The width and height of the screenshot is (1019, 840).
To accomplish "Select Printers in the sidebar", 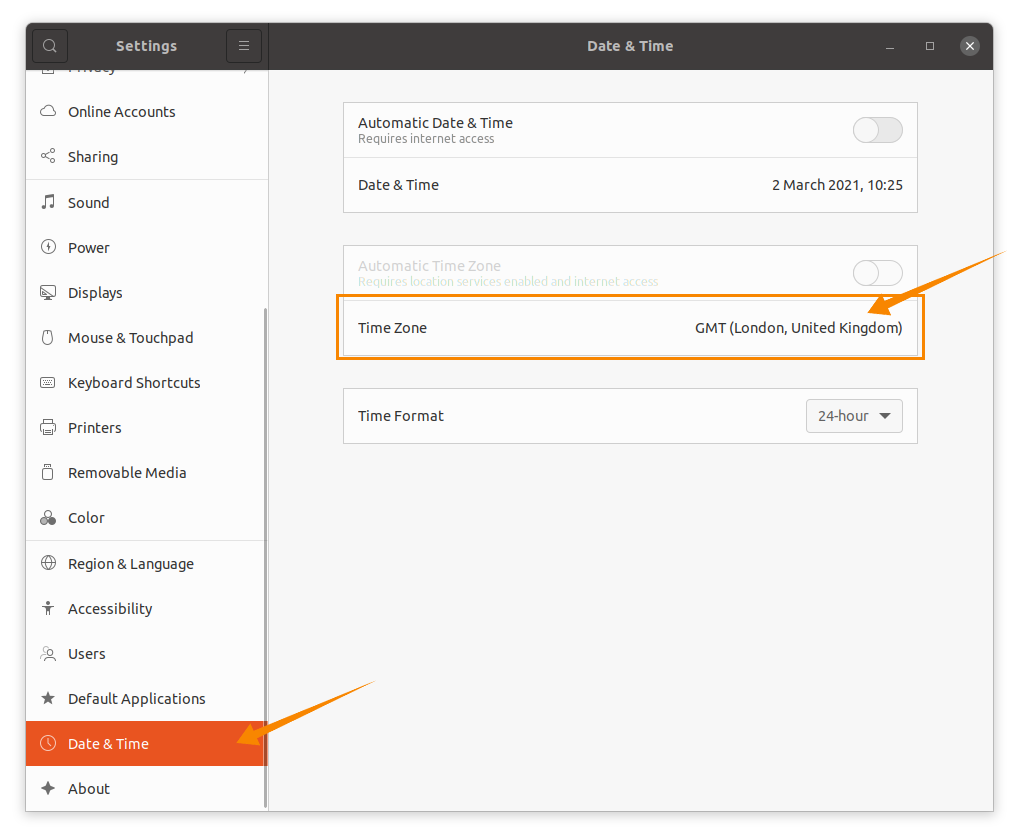I will (147, 427).
